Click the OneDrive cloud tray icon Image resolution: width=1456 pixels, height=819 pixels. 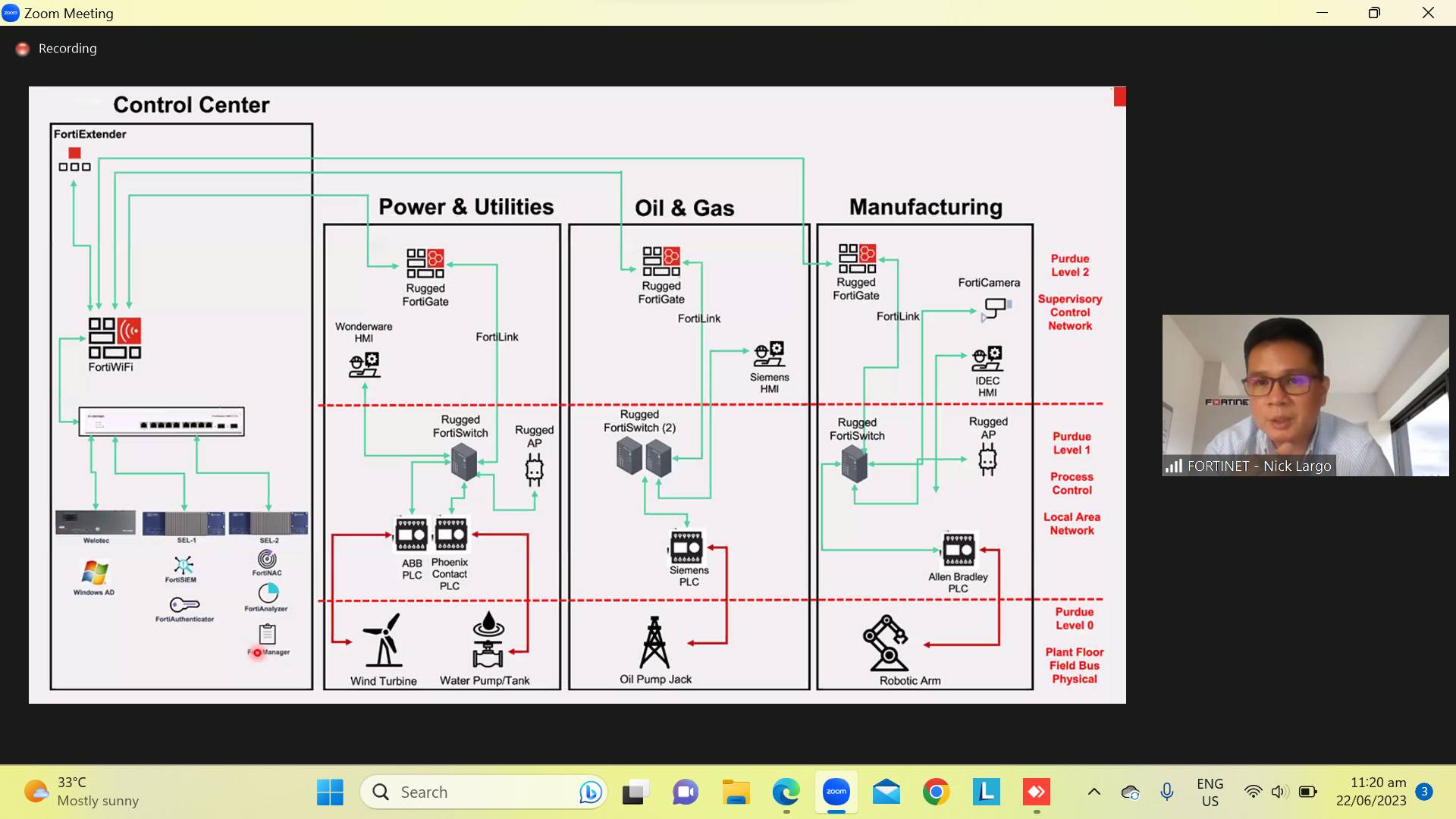[x=1130, y=792]
